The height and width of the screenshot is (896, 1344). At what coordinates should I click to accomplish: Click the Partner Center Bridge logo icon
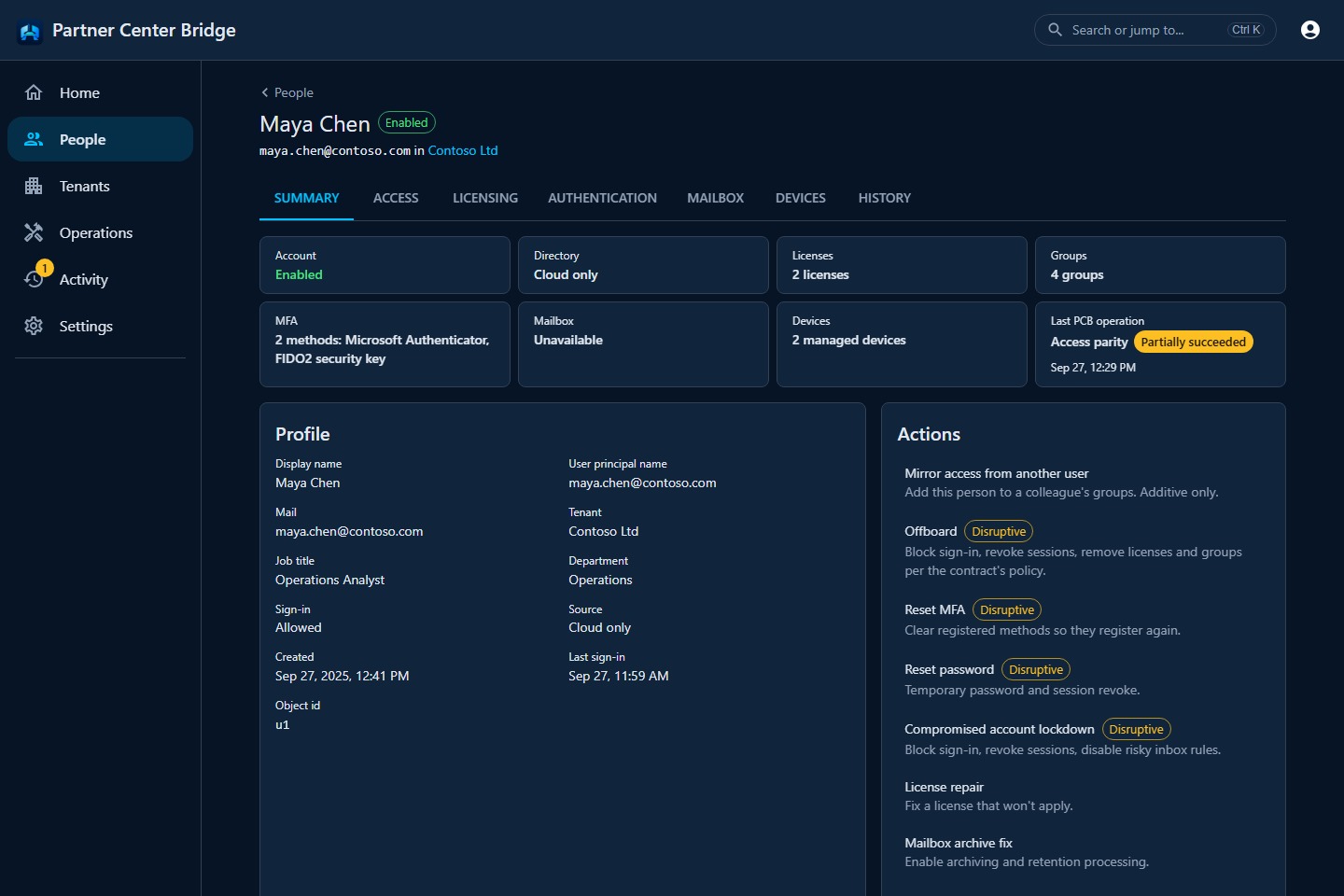pos(30,31)
